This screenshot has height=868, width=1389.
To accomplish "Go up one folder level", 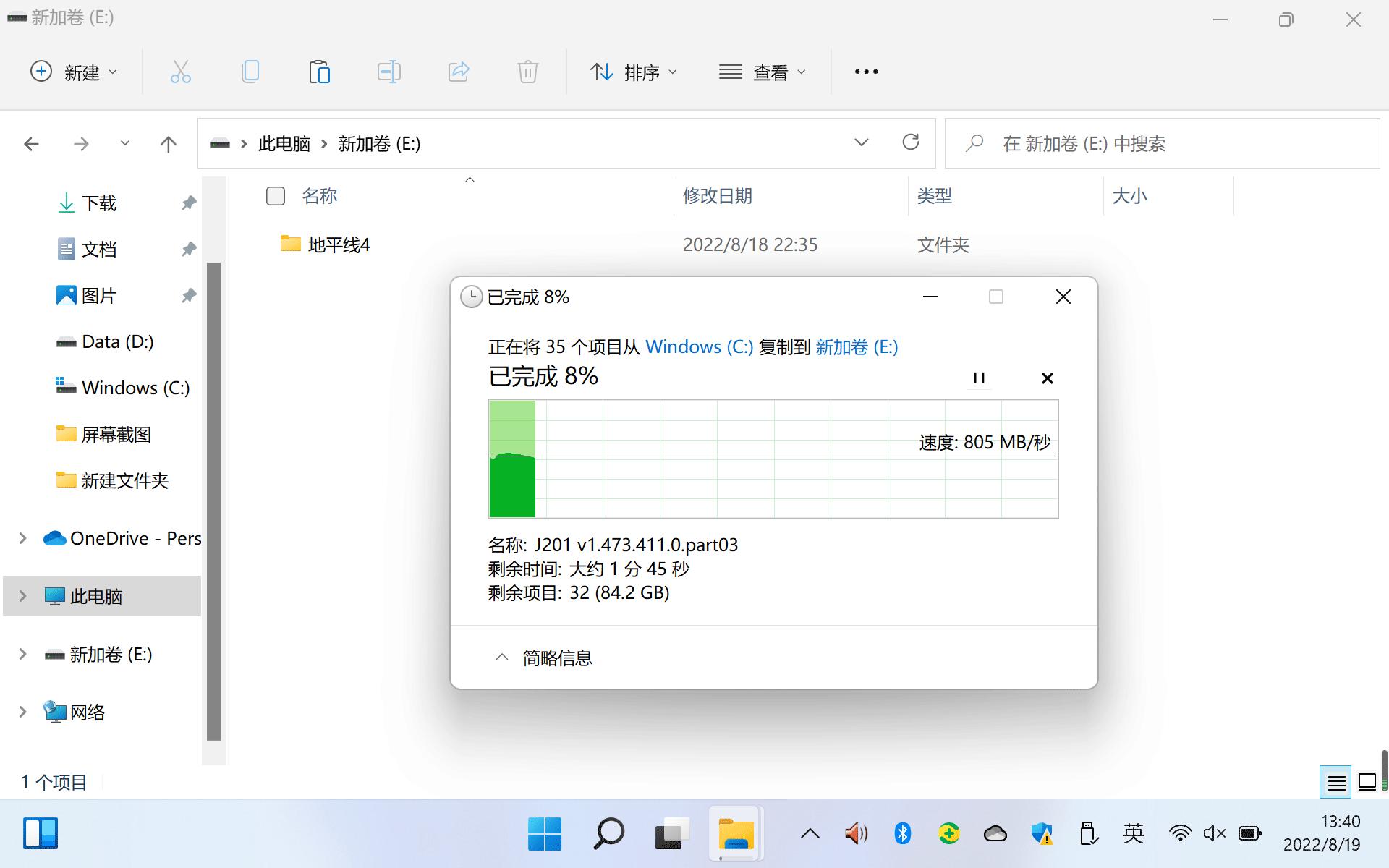I will click(168, 144).
